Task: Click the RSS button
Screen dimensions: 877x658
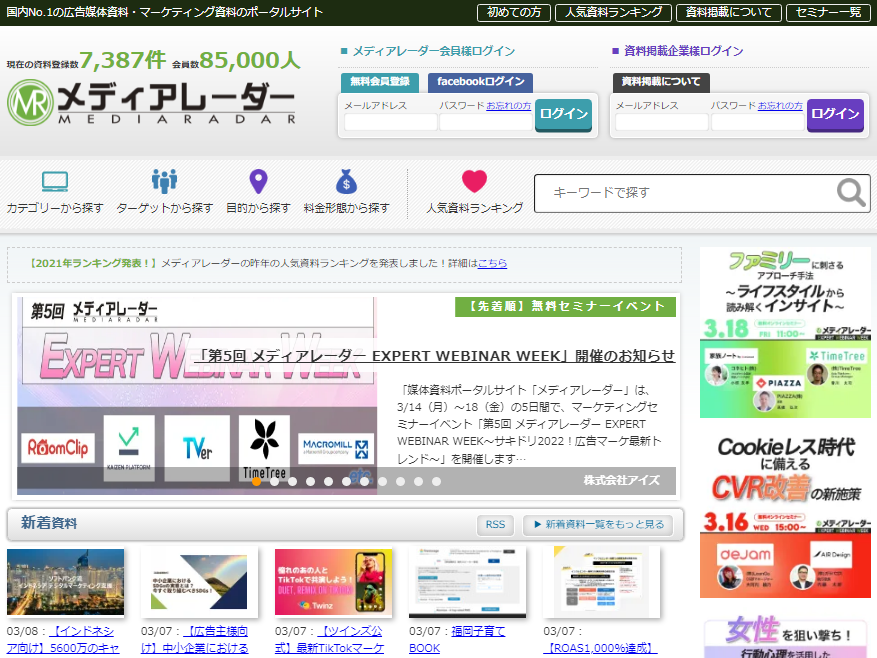Action: (x=495, y=525)
